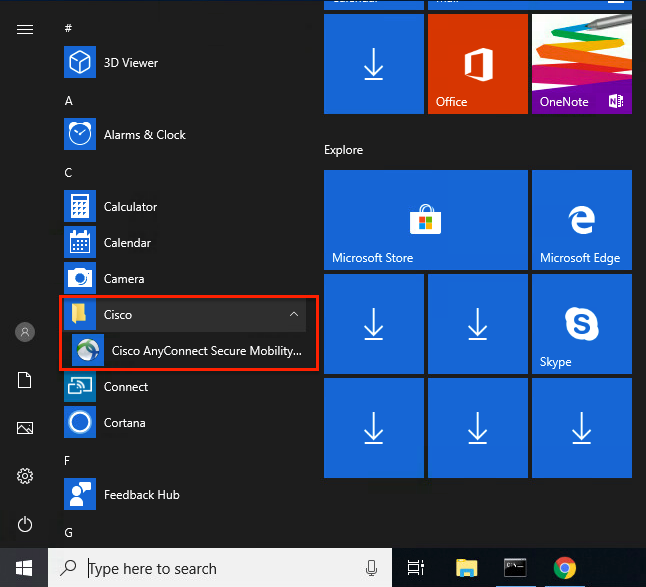Open Pictures from Start sidebar
Viewport: 646px width, 587px height.
pos(25,428)
